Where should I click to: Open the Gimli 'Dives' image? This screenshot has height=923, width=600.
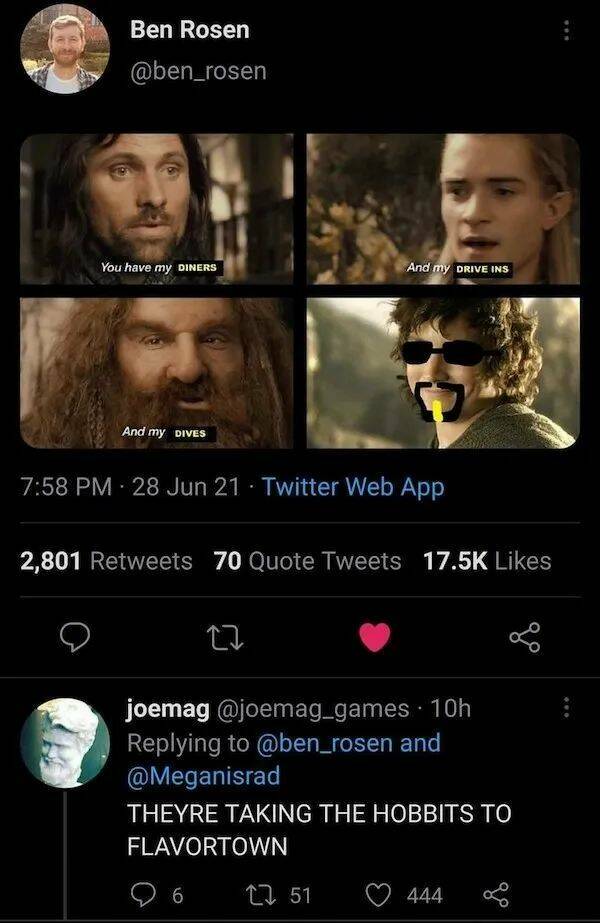point(156,372)
